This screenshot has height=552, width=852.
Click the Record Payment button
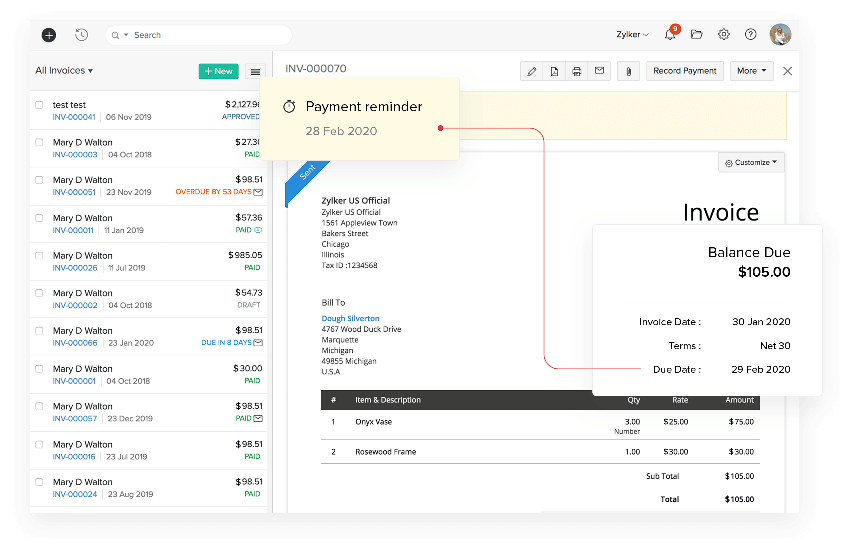coord(685,71)
